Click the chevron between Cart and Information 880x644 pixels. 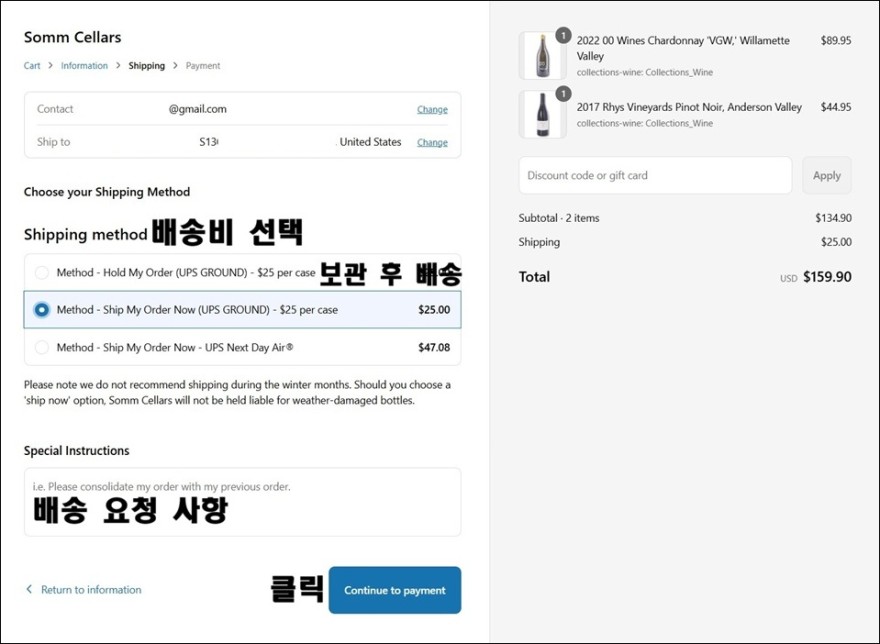51,65
